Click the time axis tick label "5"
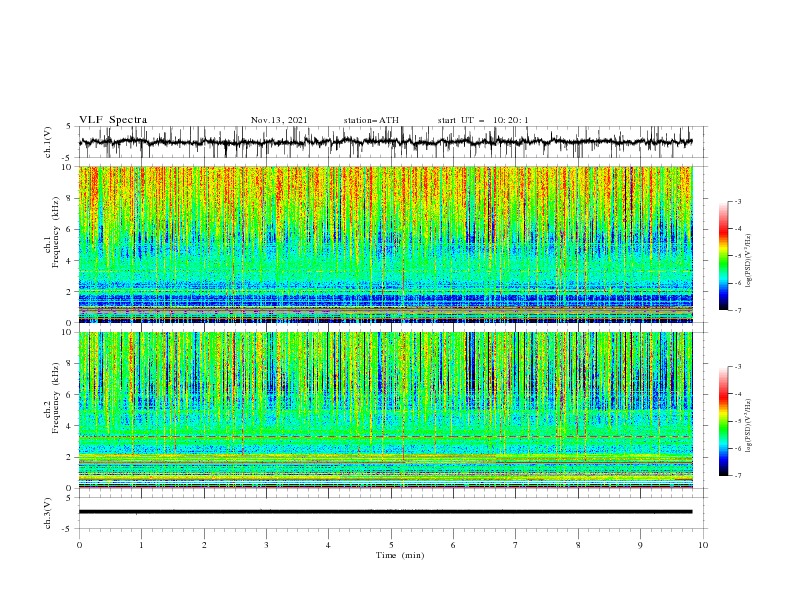Viewport: 792px width, 612px height. (391, 545)
